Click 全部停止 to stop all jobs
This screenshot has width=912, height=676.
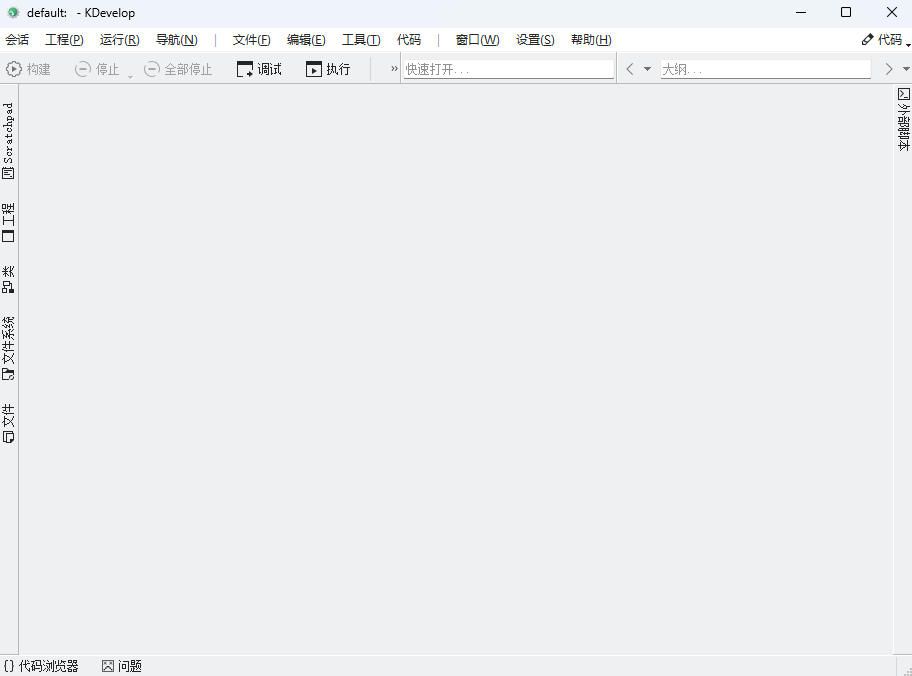(178, 68)
